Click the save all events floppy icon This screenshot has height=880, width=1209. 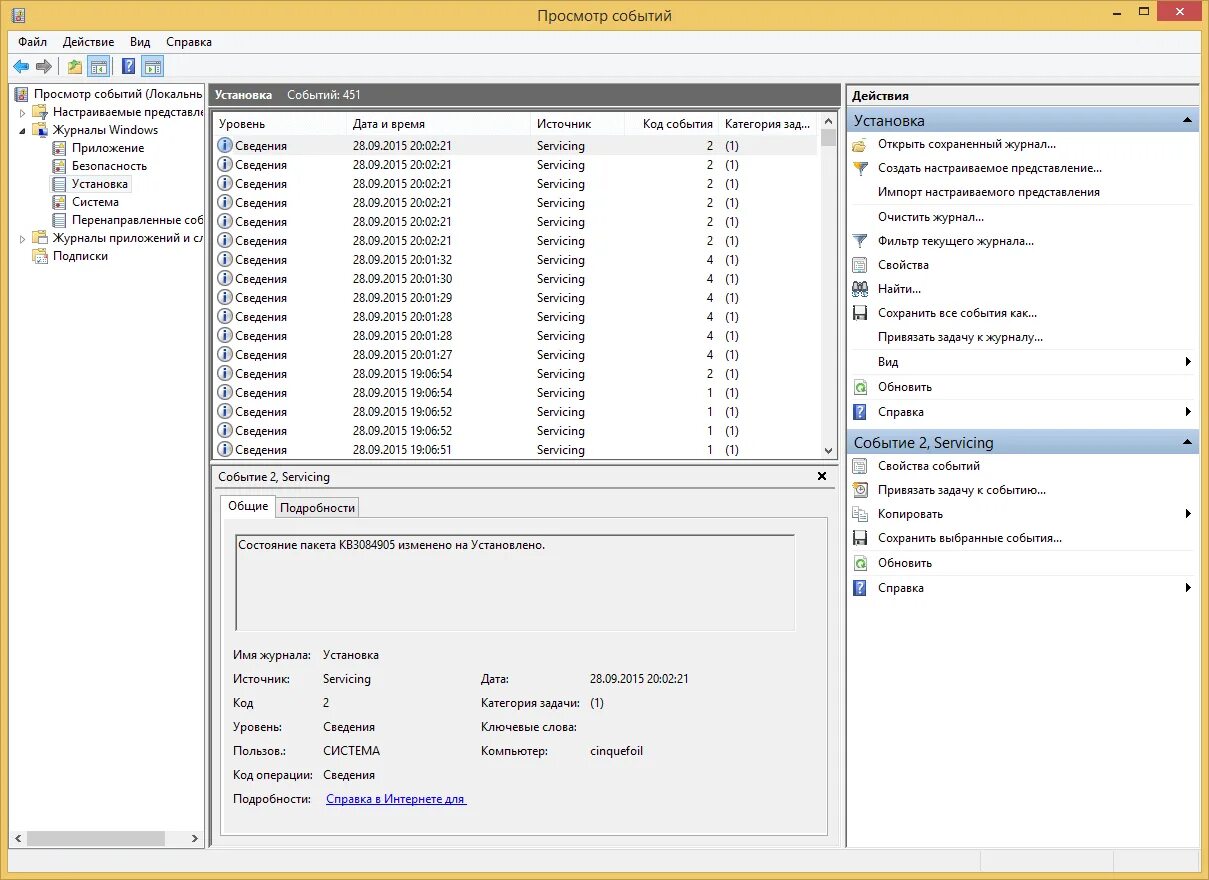[x=860, y=313]
